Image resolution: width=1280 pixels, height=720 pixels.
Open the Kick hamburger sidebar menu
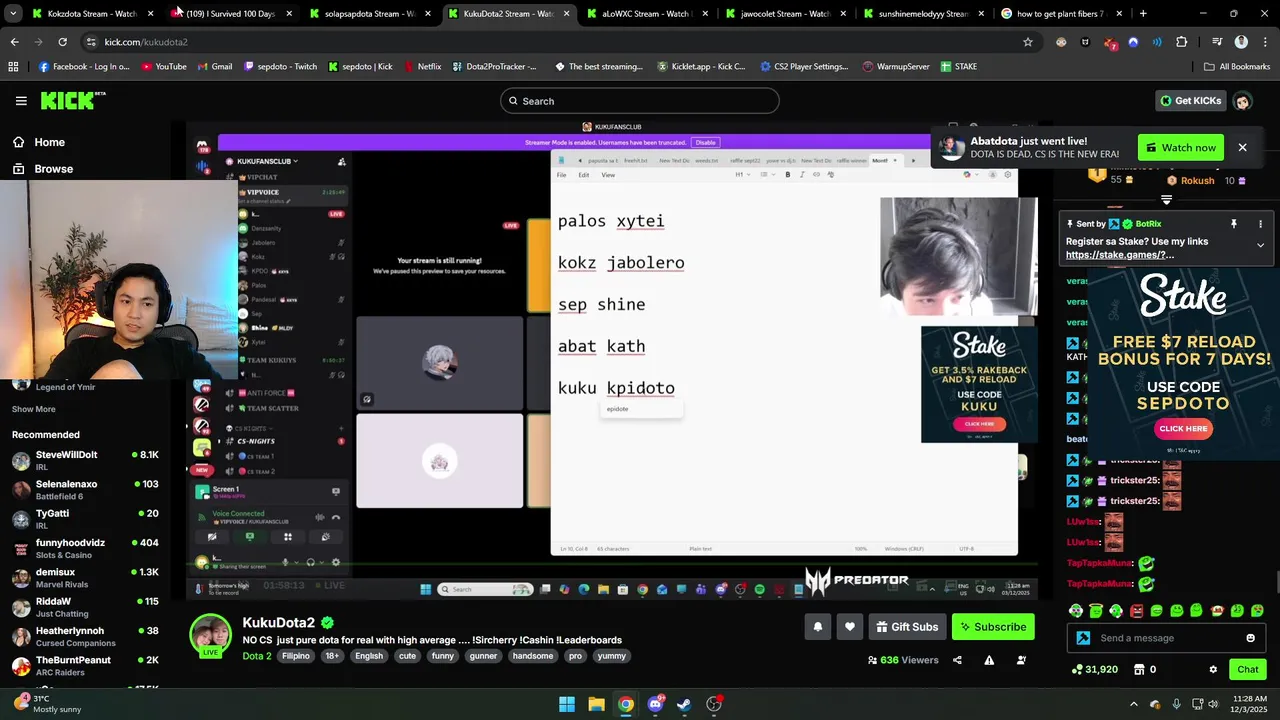tap(21, 101)
